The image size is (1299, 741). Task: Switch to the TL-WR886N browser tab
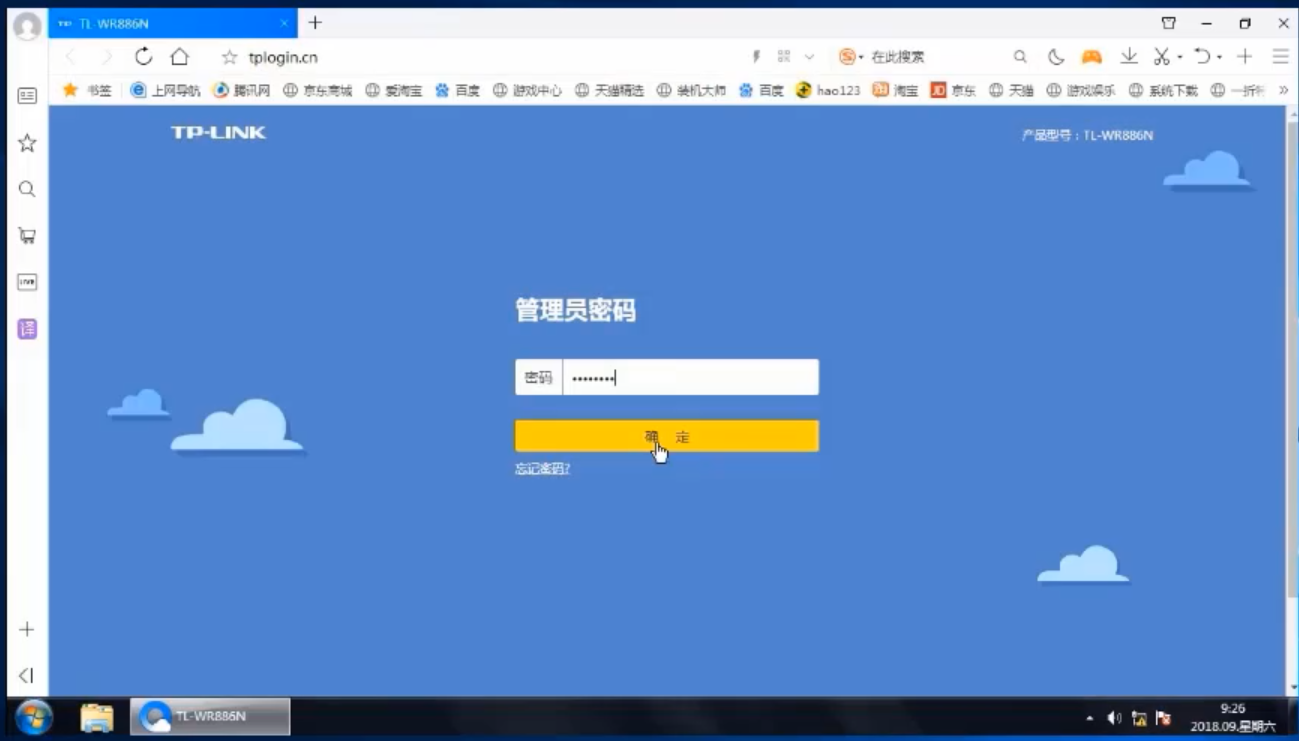tap(170, 23)
